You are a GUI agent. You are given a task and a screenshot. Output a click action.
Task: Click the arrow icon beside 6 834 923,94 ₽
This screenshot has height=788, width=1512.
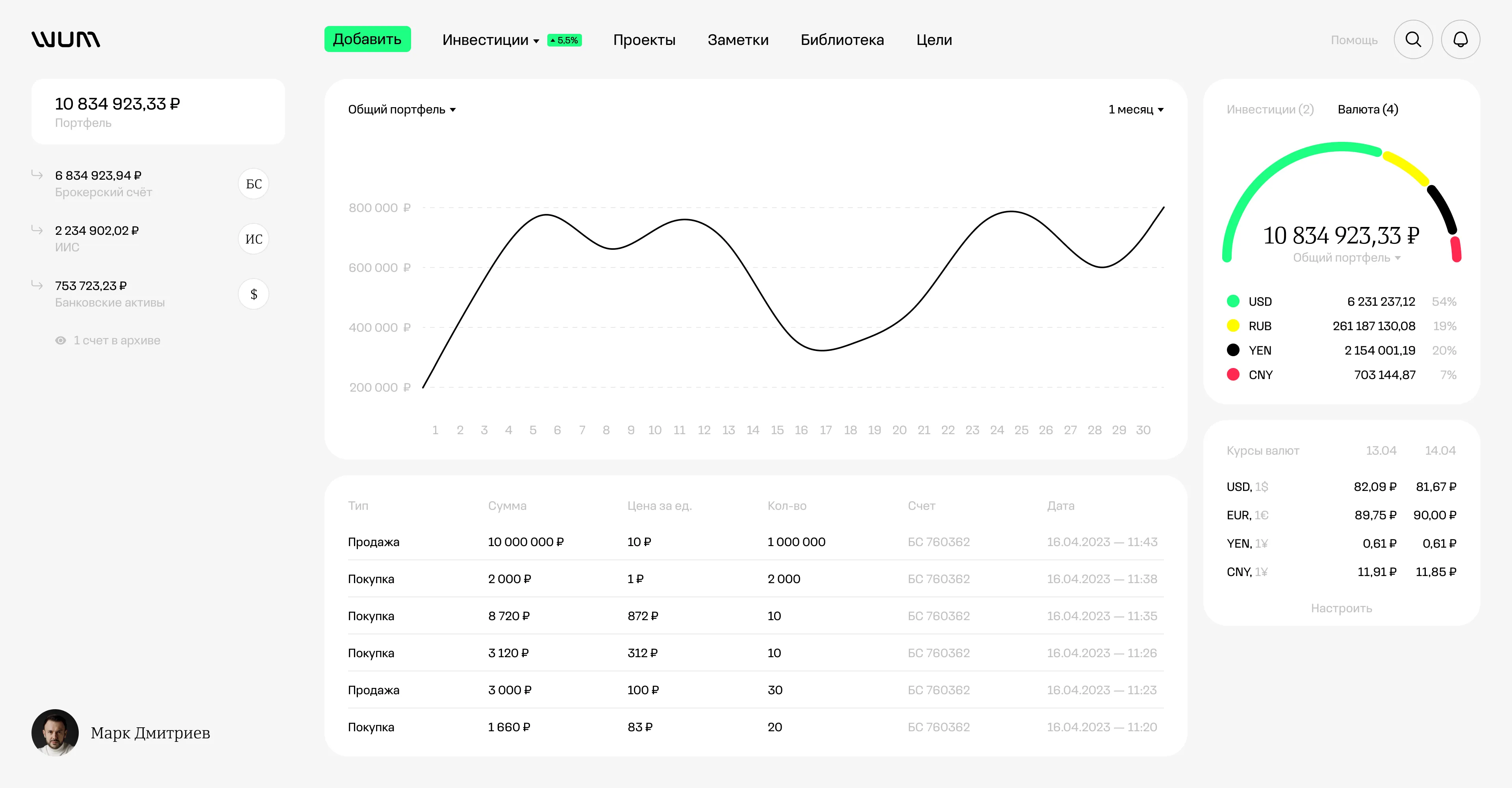37,175
